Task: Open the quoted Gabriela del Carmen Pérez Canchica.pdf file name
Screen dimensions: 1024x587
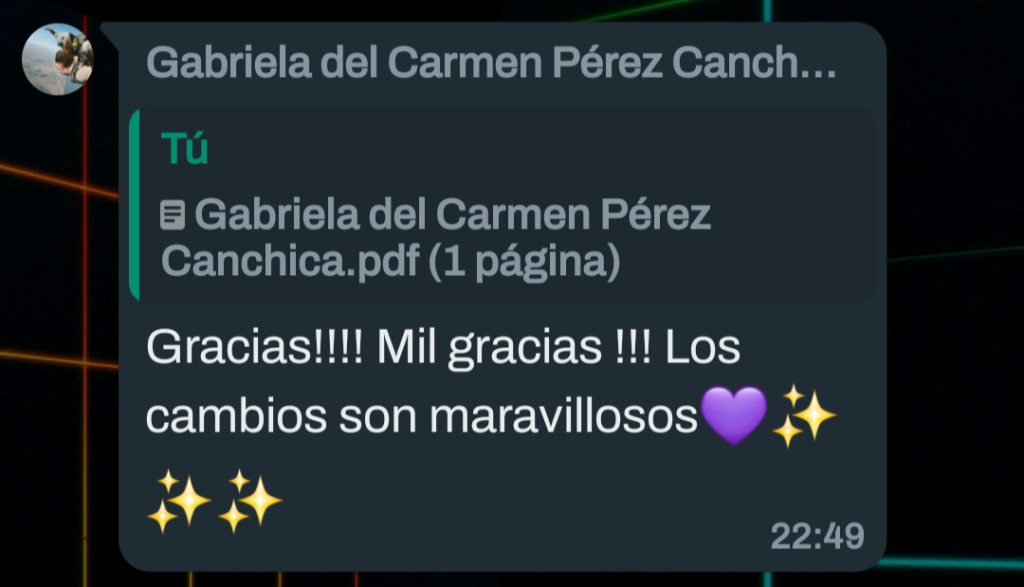Action: [x=436, y=238]
